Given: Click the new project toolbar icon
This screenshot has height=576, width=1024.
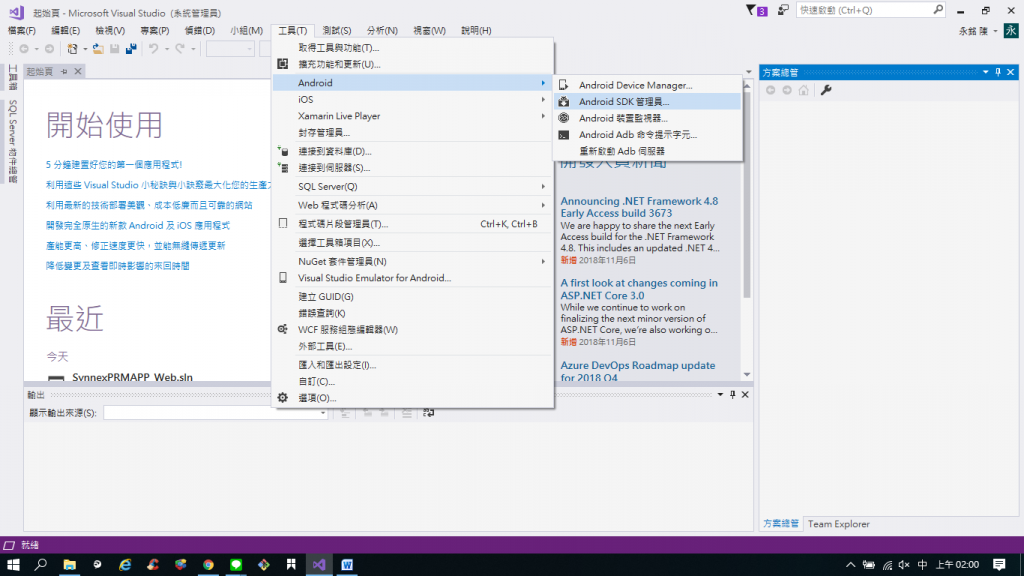Looking at the screenshot, I should [x=72, y=49].
